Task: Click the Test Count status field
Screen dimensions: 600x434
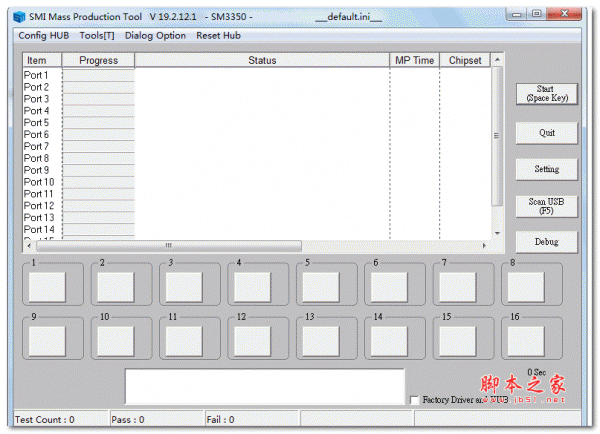Action: [x=61, y=419]
